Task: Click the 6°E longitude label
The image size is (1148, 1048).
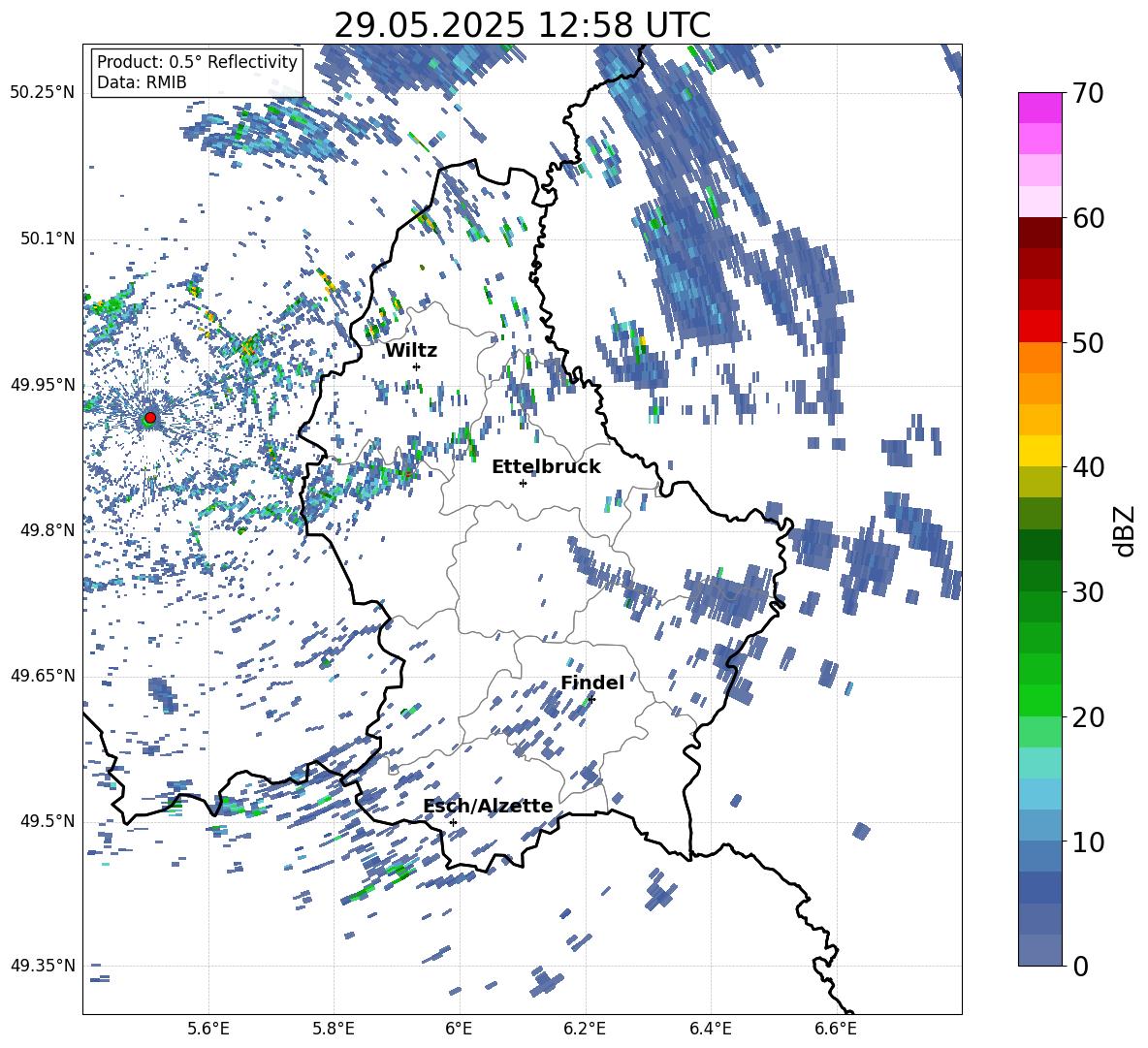Action: (459, 1029)
